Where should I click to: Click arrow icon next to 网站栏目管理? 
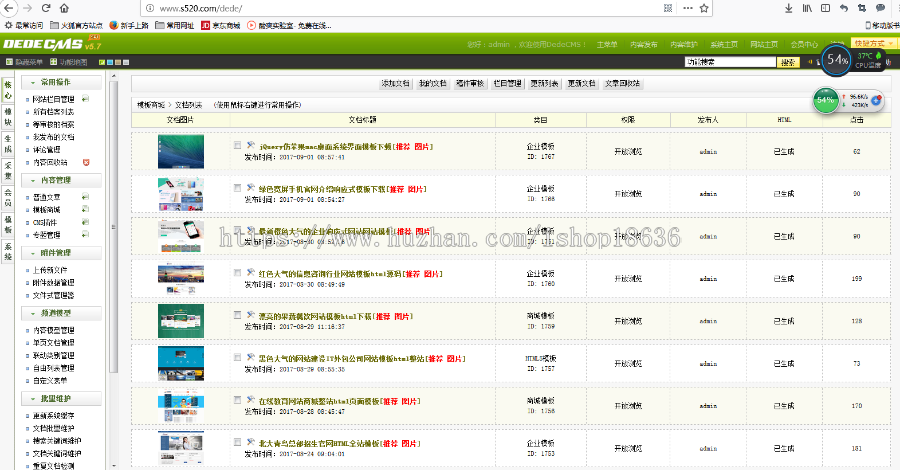point(85,99)
